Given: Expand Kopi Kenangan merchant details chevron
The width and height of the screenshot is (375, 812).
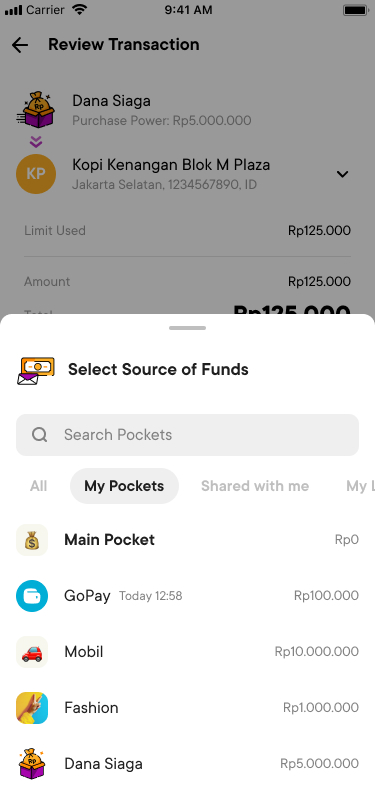Looking at the screenshot, I should 342,174.
